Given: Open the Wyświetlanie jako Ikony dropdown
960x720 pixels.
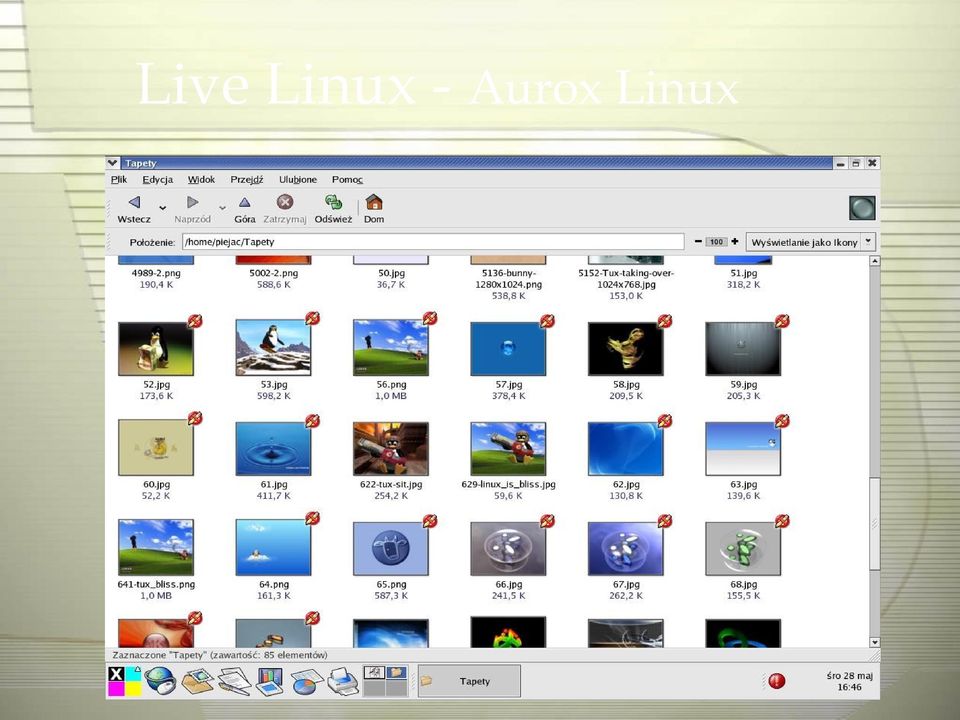Looking at the screenshot, I should click(x=810, y=242).
